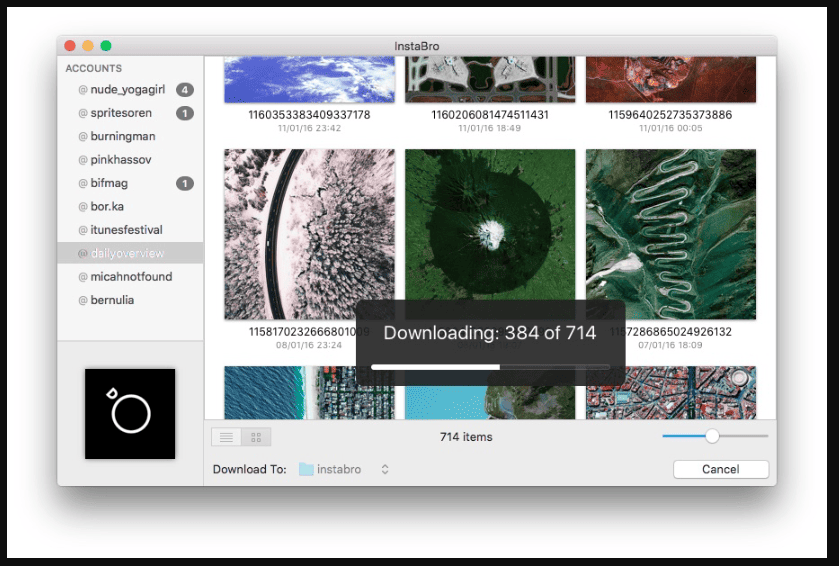
Task: Click the date 11/01/16 00:05
Action: pos(671,128)
